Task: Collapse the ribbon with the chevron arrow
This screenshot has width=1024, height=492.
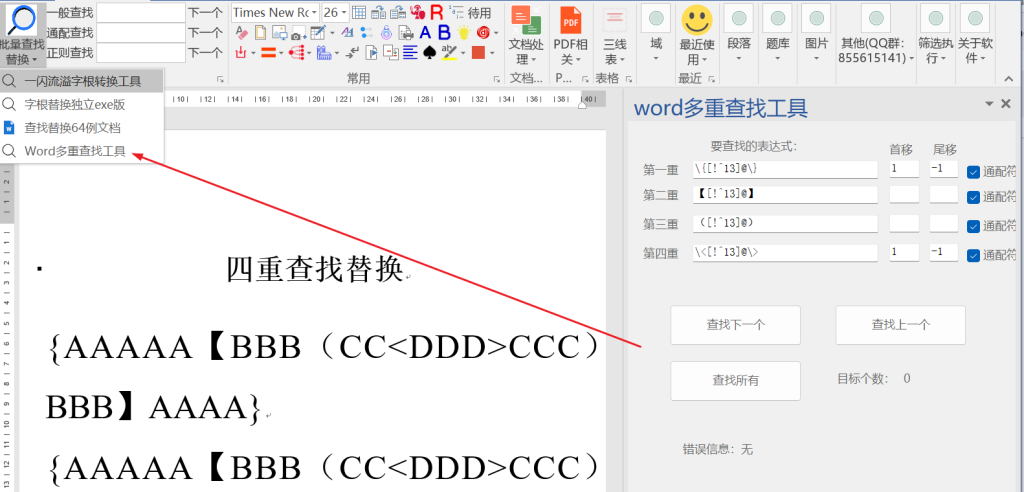Action: [x=1008, y=79]
